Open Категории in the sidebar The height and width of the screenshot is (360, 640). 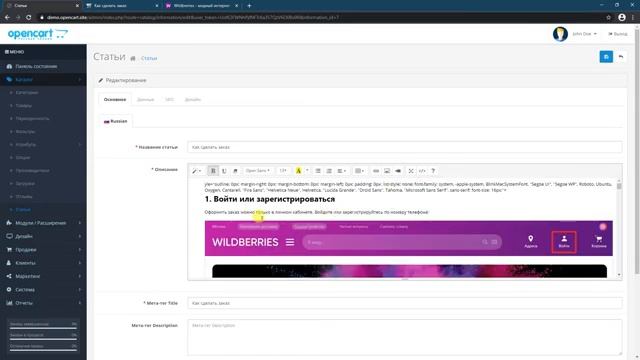pos(43,93)
